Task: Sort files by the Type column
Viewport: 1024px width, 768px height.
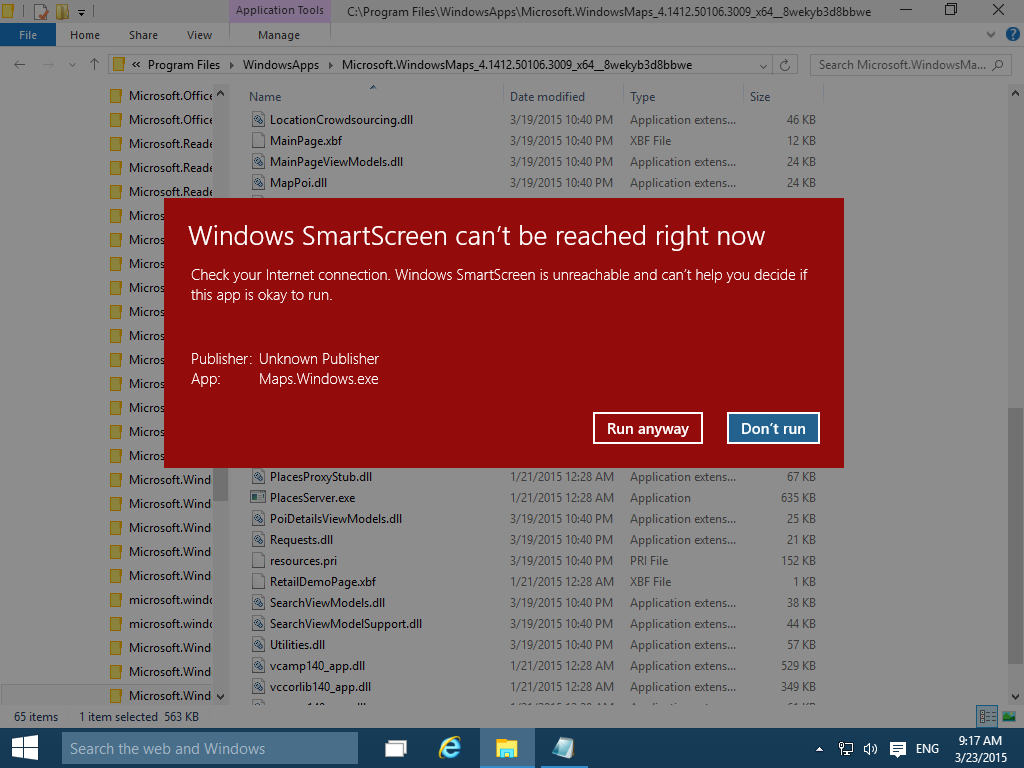Action: point(643,97)
